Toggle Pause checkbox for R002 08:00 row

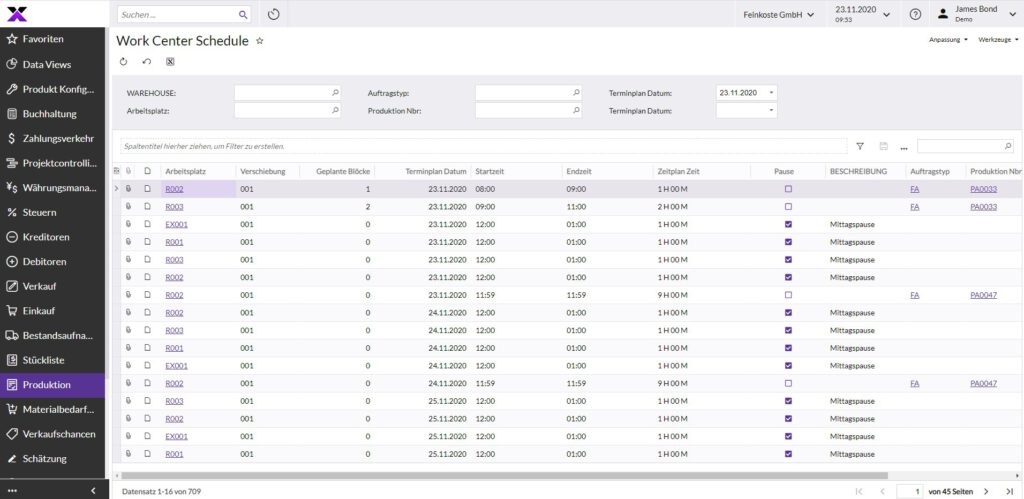(788, 189)
